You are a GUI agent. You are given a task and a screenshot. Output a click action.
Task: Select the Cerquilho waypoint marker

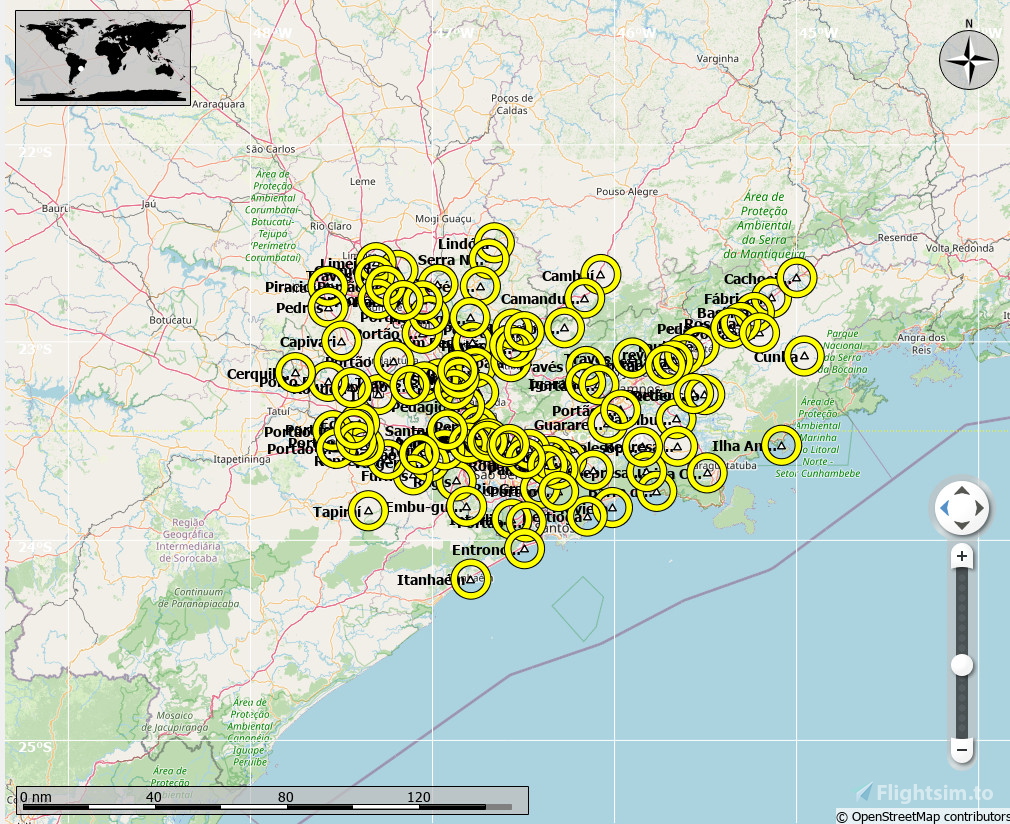(x=295, y=373)
